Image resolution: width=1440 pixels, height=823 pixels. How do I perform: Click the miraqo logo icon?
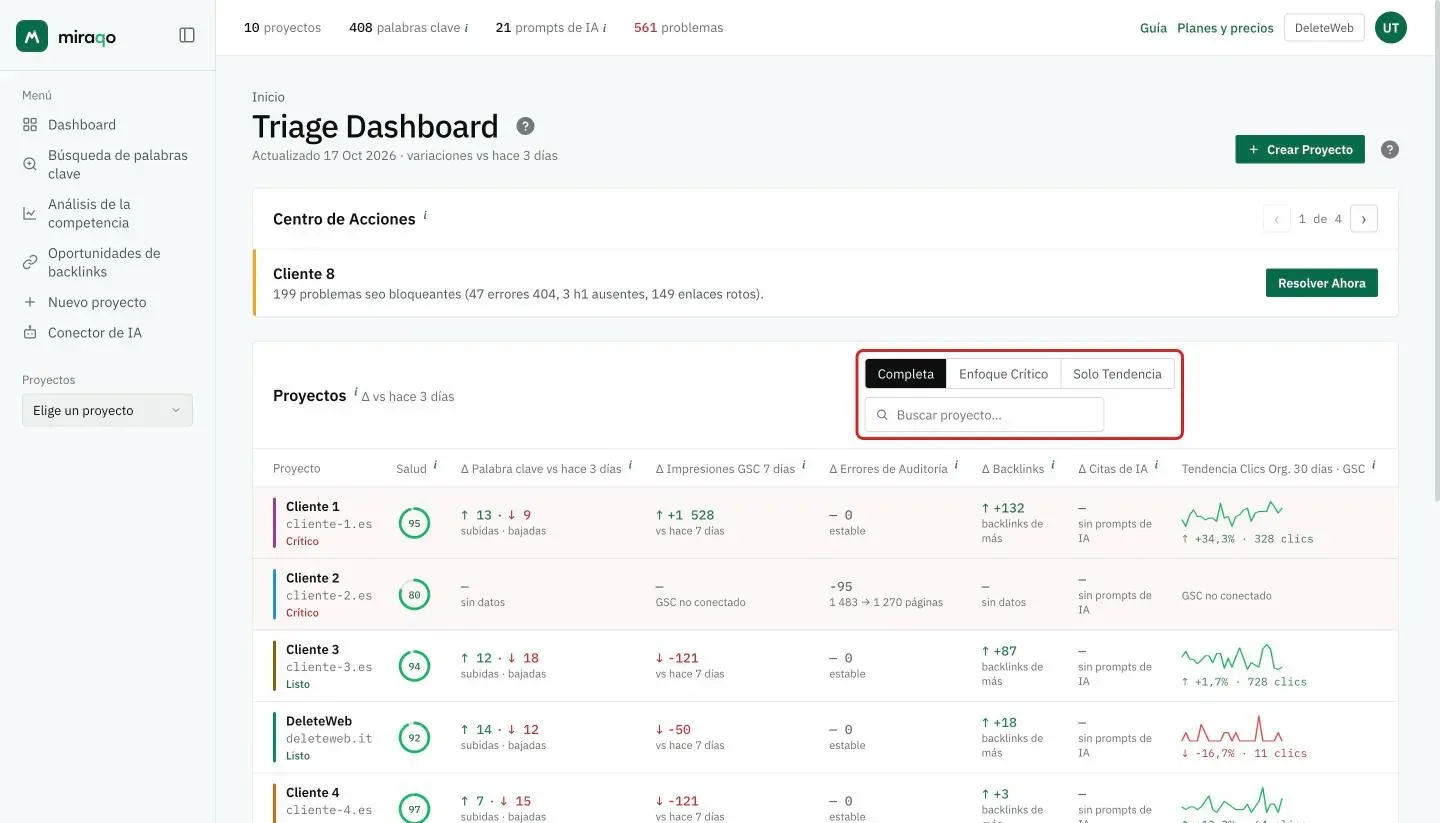[32, 36]
